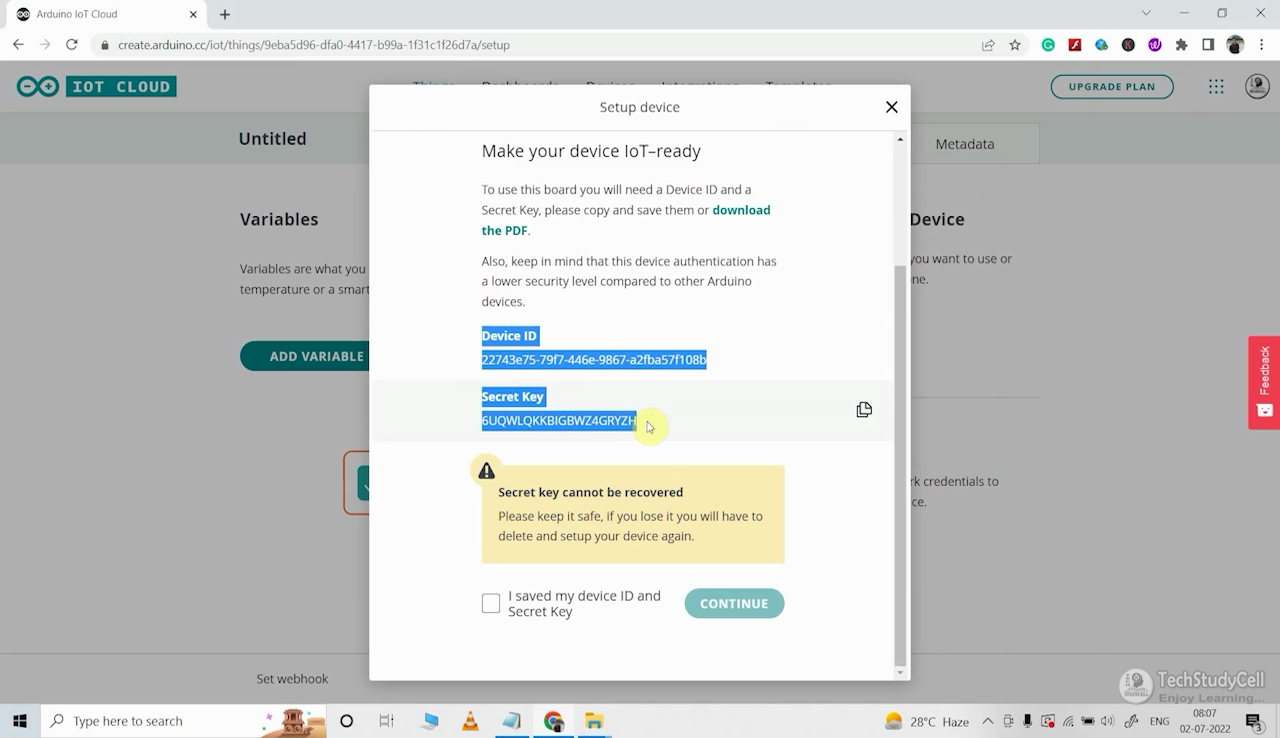Bookmark this page with the star icon
Image resolution: width=1280 pixels, height=738 pixels.
pos(1014,45)
